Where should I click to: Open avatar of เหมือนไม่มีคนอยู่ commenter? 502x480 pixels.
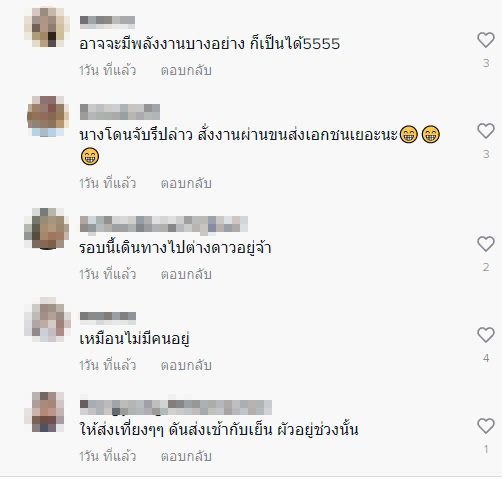click(47, 319)
